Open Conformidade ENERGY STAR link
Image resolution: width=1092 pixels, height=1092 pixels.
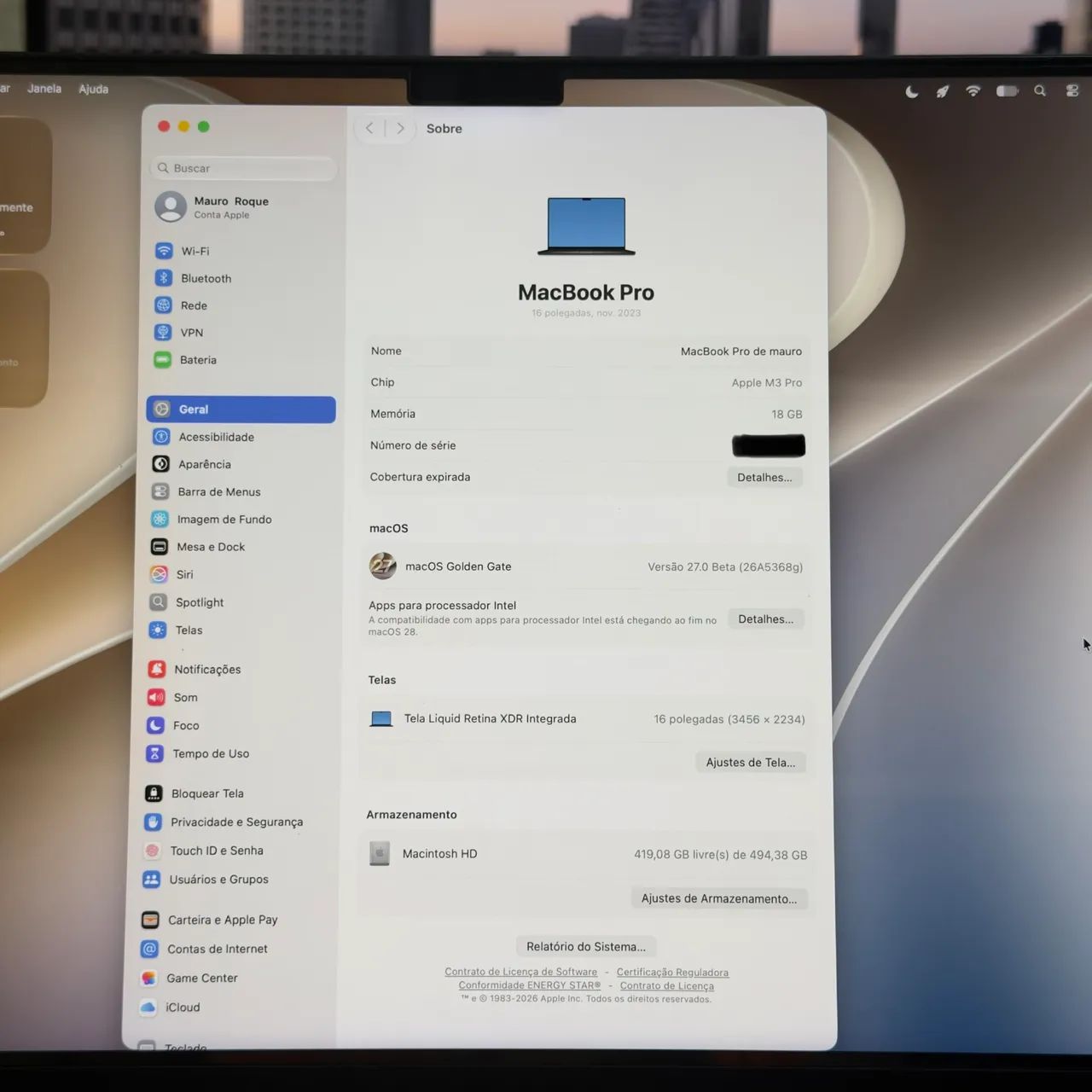(x=529, y=985)
